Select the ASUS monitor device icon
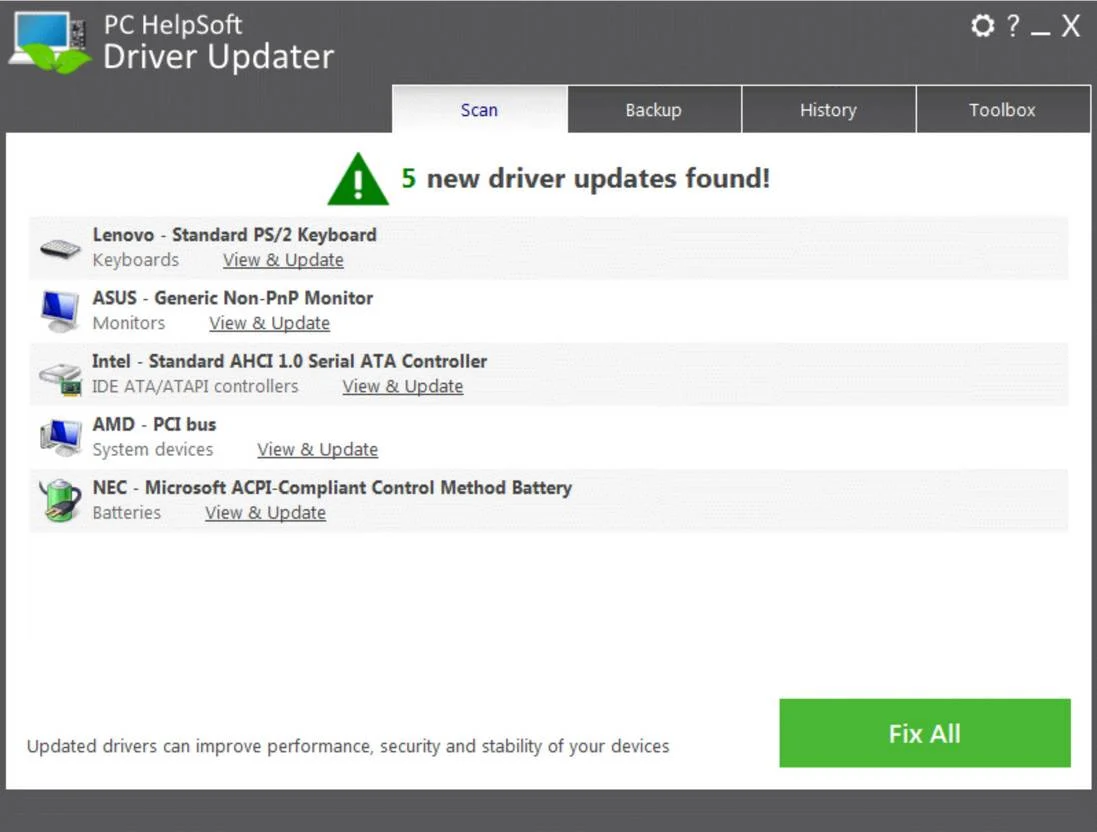Viewport: 1097px width, 832px height. 60,311
